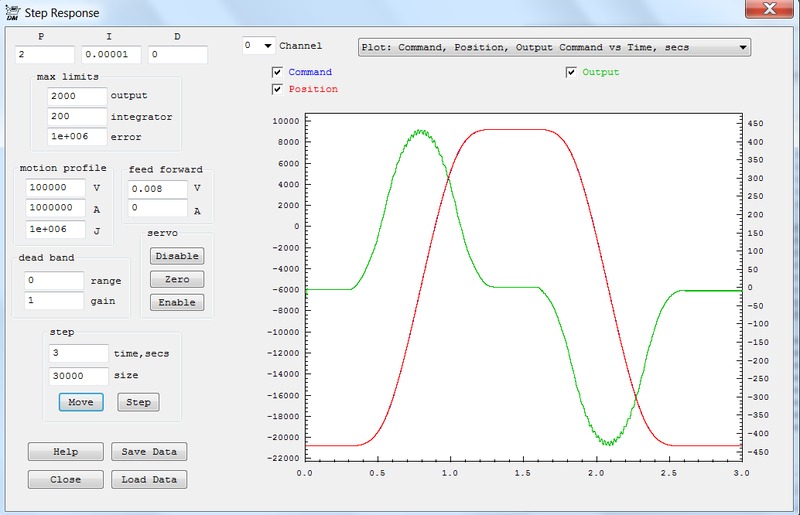800x515 pixels.
Task: Close the Step Response window
Action: tap(770, 9)
